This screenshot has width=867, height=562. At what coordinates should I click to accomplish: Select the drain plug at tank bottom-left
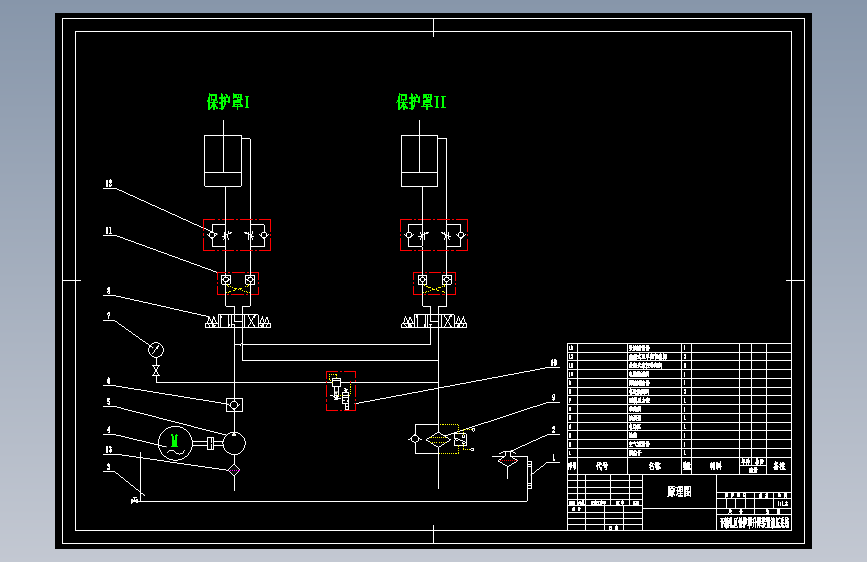tap(135, 501)
